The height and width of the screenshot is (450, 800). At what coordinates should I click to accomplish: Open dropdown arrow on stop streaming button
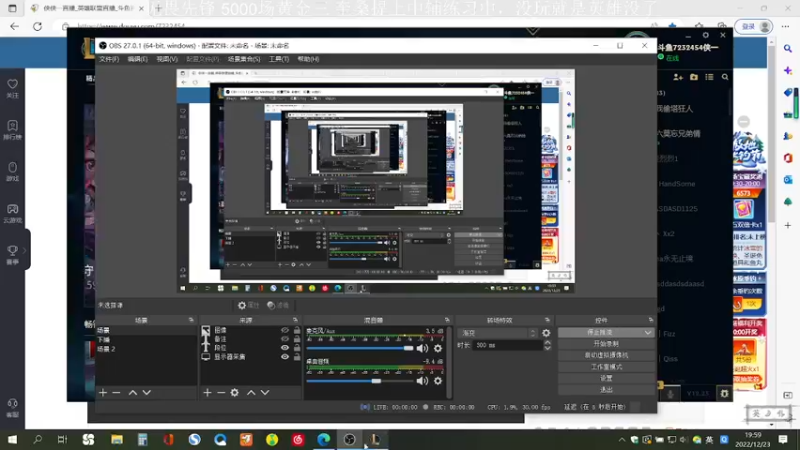click(x=647, y=333)
